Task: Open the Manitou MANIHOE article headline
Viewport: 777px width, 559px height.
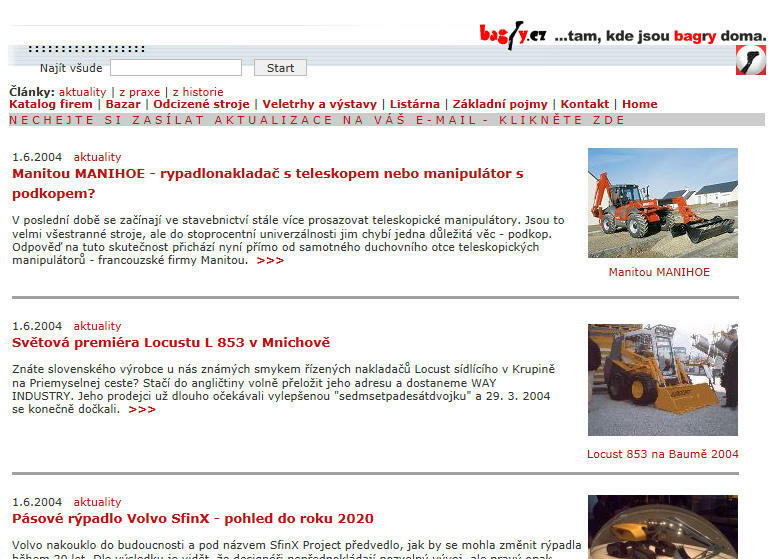Action: [x=268, y=183]
